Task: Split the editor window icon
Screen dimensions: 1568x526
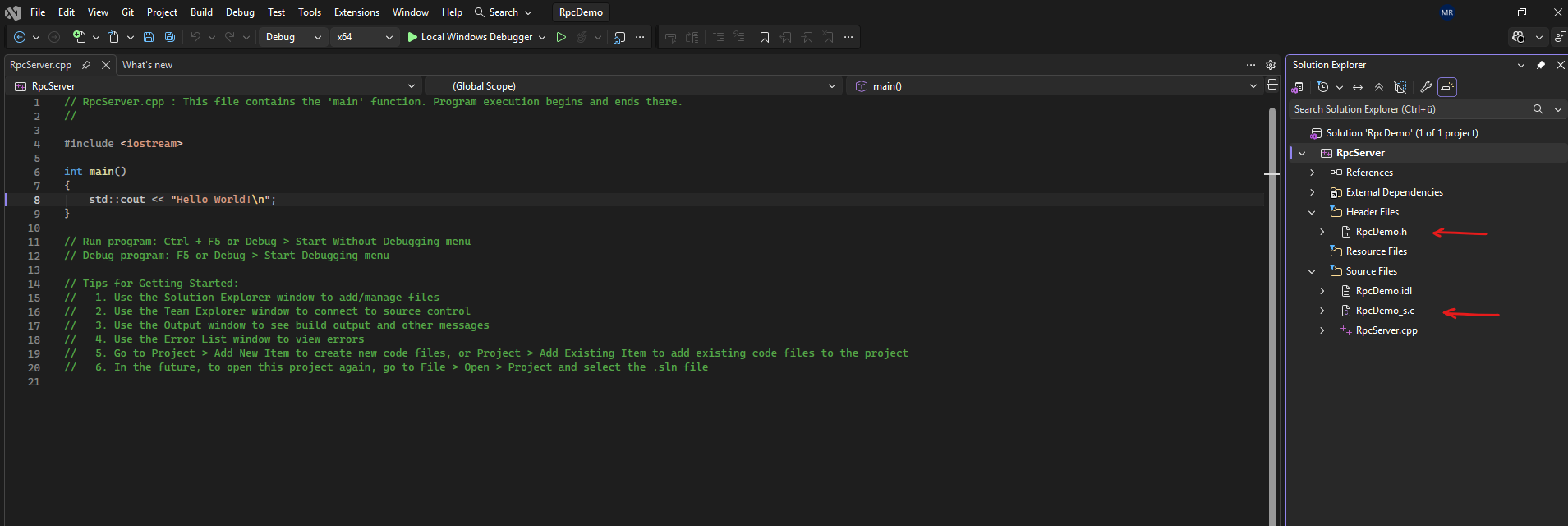Action: pos(1272,85)
